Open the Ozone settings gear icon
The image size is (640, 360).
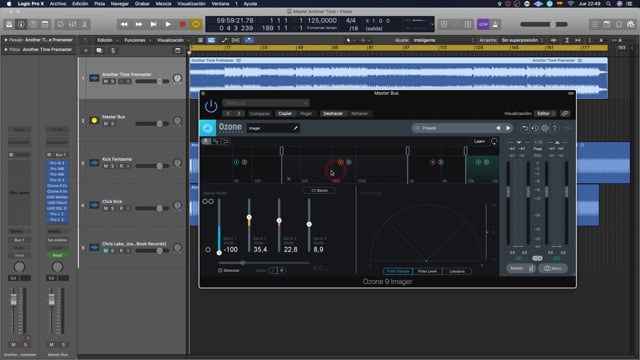(x=545, y=128)
